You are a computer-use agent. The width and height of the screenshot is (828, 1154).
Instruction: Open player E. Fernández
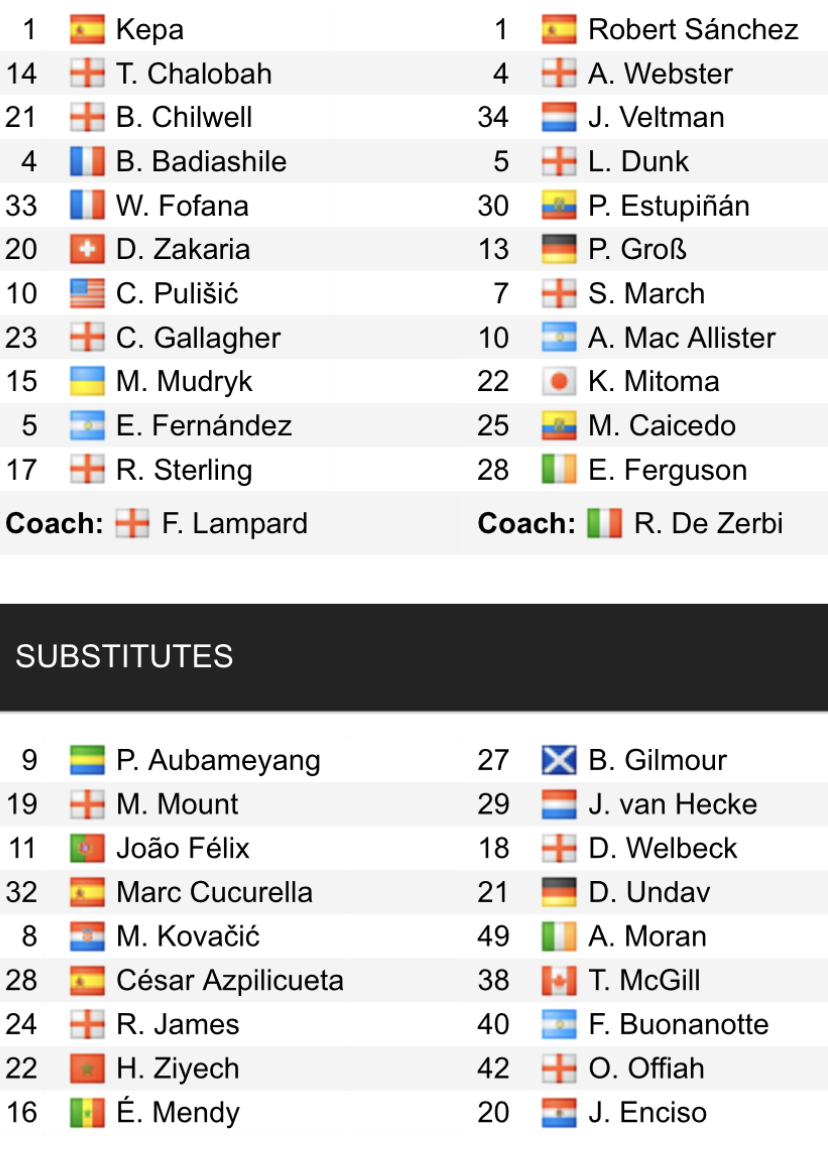[204, 425]
